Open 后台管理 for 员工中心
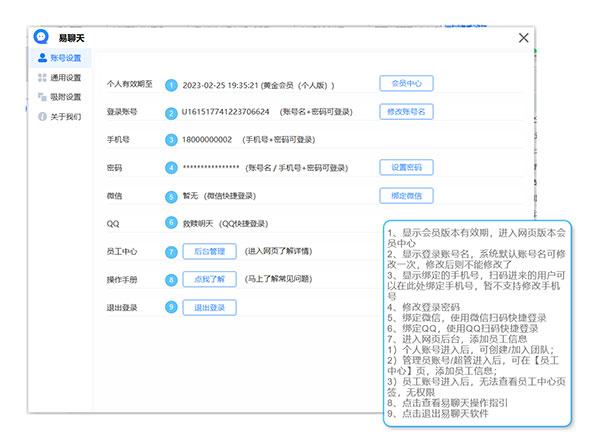The width and height of the screenshot is (600, 445). pos(209,251)
